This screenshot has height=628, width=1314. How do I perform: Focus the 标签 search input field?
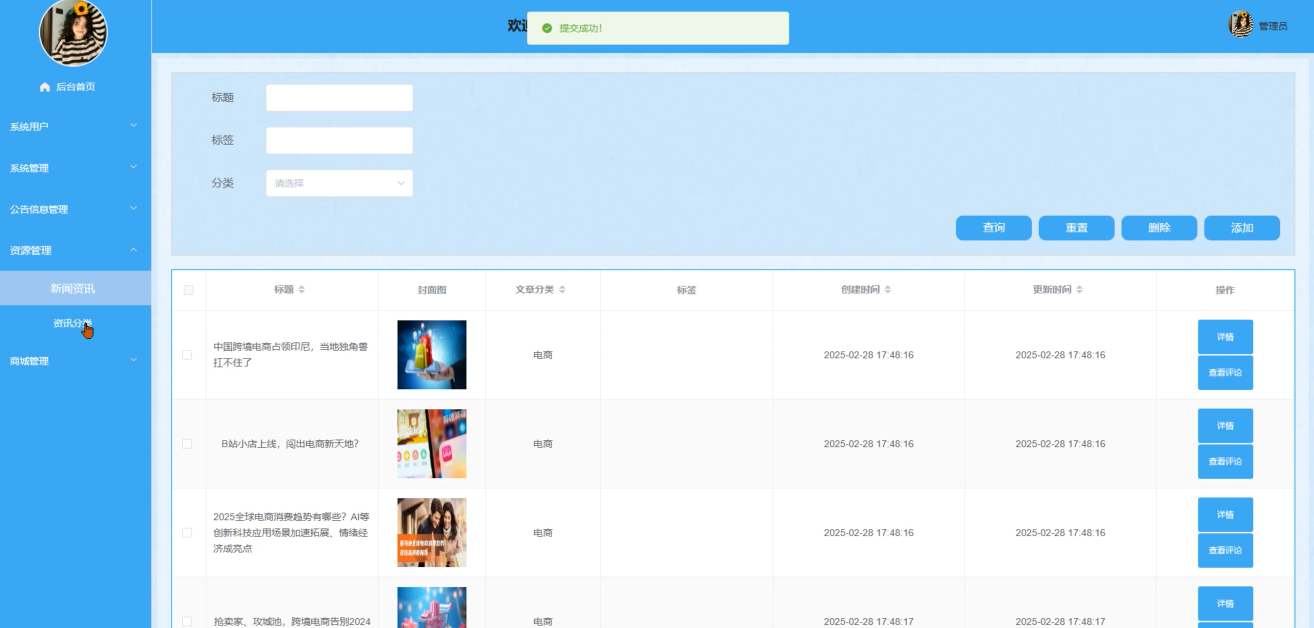339,140
